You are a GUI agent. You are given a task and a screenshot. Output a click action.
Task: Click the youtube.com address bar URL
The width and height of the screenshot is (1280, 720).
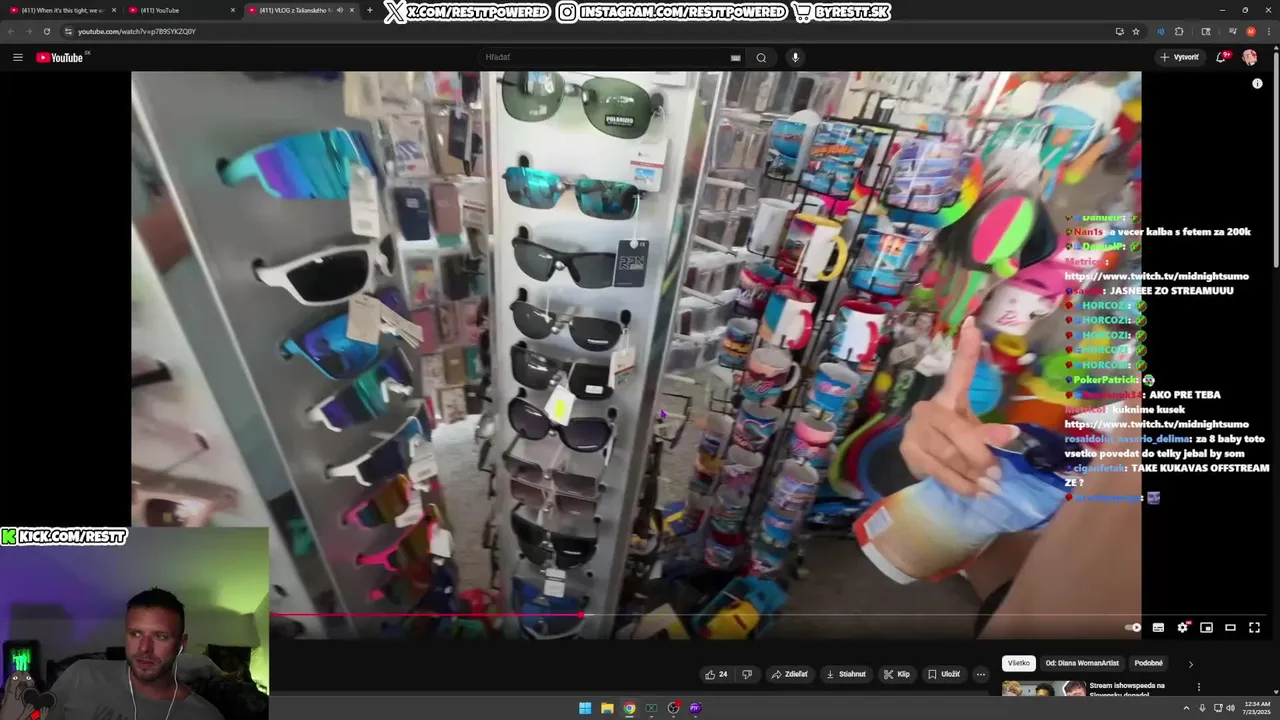[137, 31]
